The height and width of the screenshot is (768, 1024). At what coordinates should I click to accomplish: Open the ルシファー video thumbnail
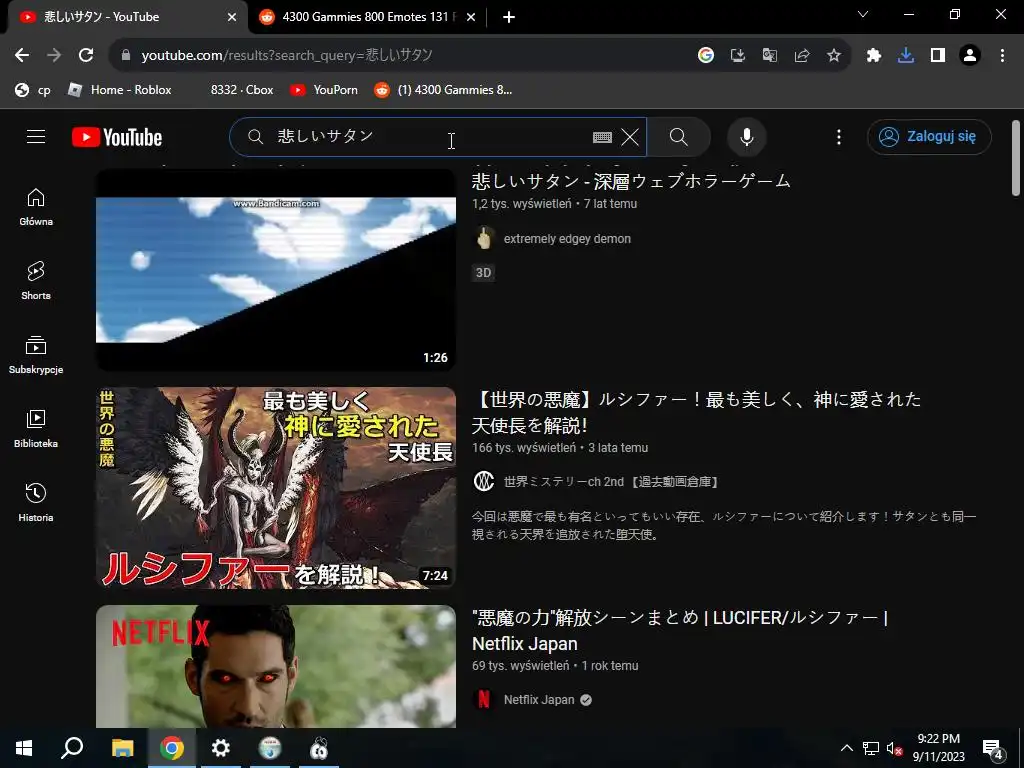click(276, 488)
